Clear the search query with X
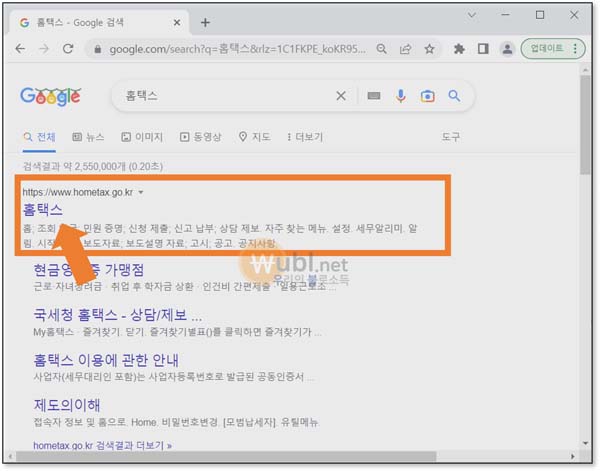 coord(341,96)
